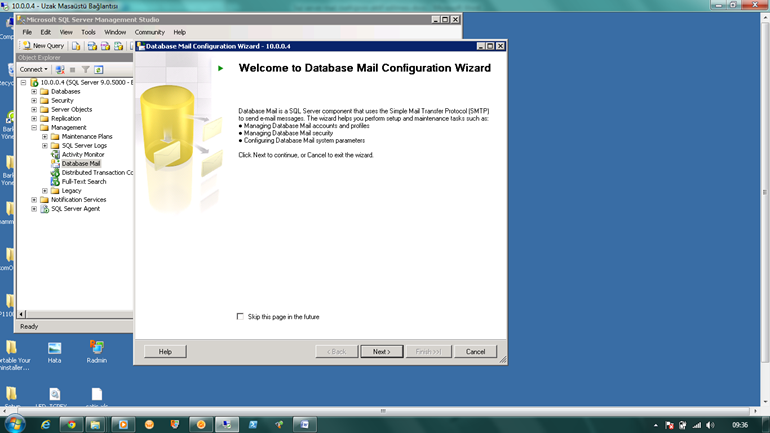Screen dimensions: 770x433
Task: Select the Full-Text Search node icon
Action: coord(55,182)
